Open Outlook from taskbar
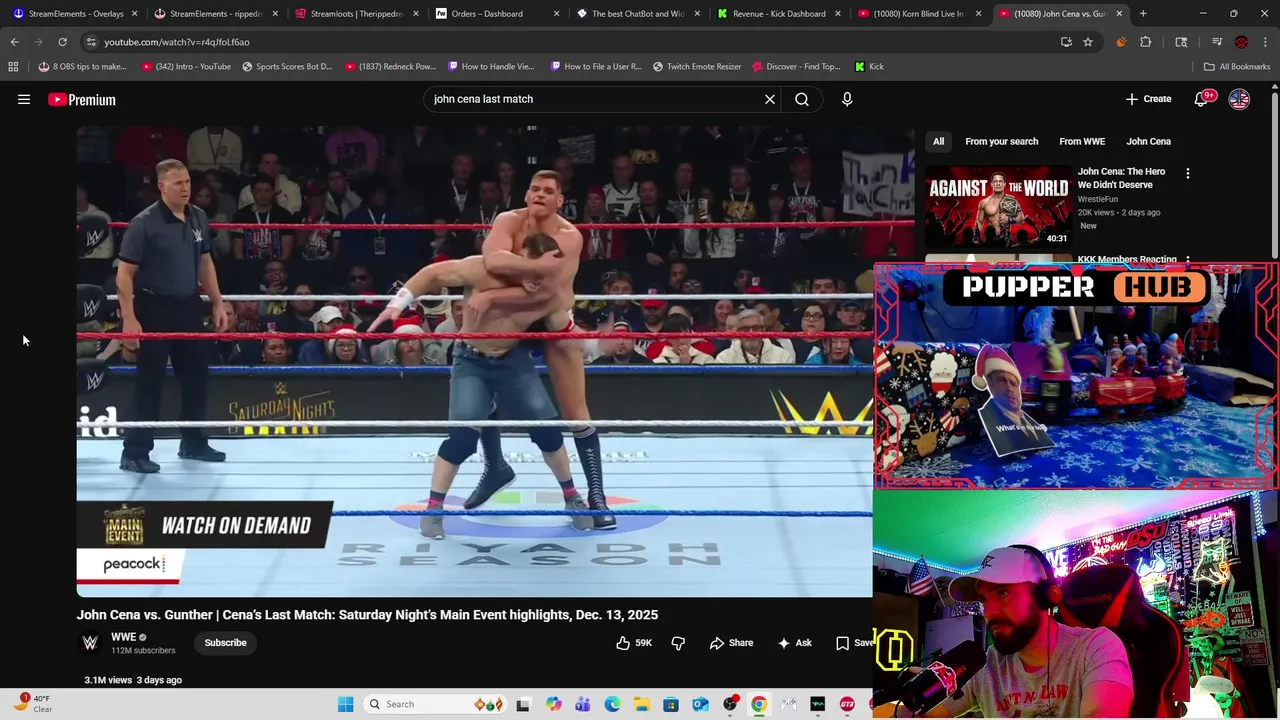1280x720 pixels. pyautogui.click(x=700, y=704)
